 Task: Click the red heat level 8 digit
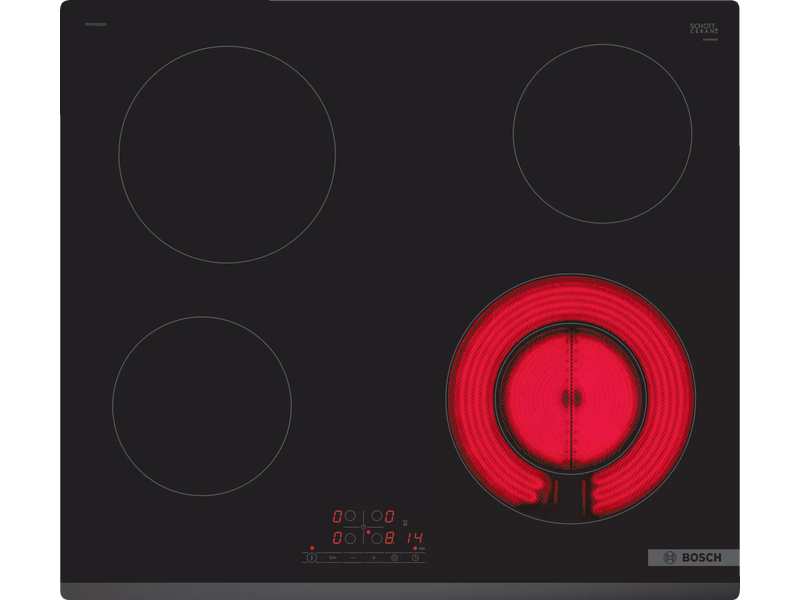[x=391, y=538]
